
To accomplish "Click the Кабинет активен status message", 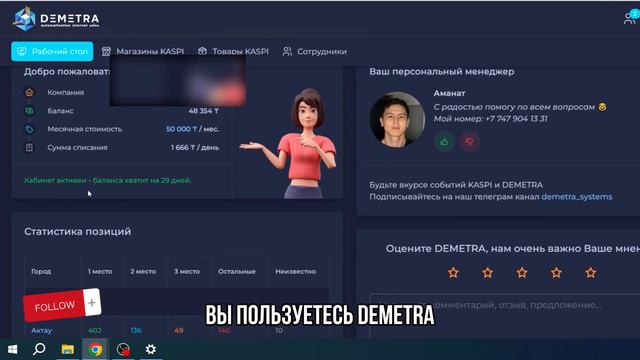I will pos(108,180).
